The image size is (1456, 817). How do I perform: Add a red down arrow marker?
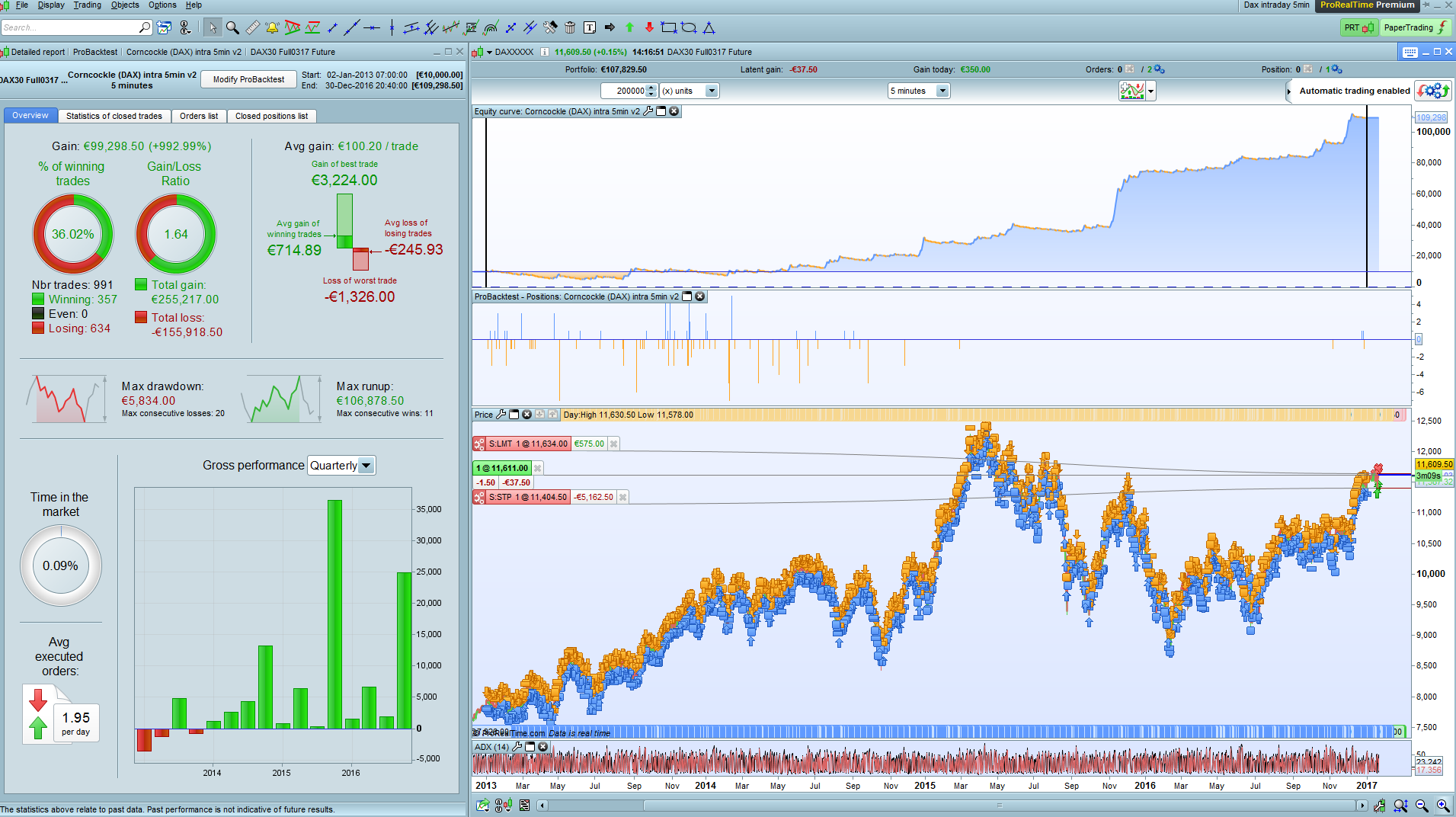pos(649,28)
